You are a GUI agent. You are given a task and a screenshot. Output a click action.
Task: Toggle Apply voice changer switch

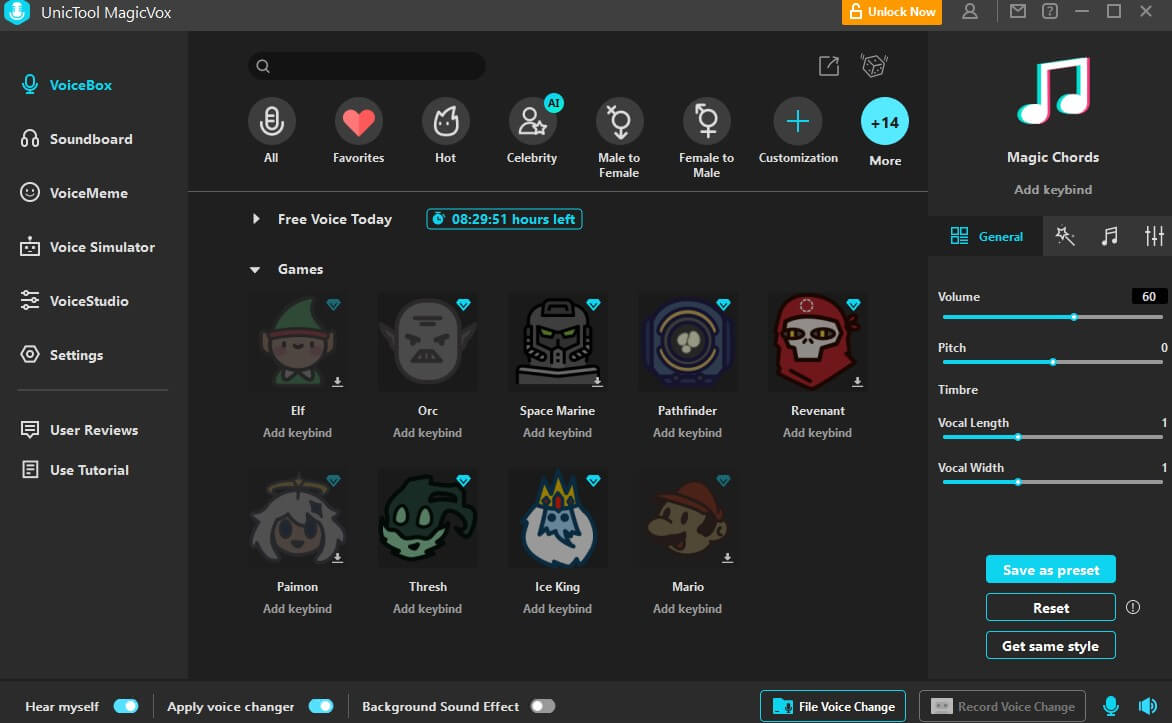[321, 706]
